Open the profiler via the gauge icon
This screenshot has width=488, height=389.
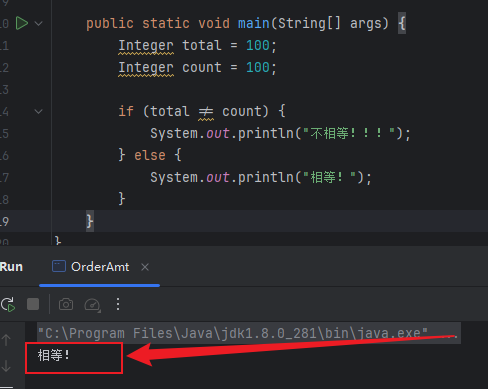[x=92, y=305]
